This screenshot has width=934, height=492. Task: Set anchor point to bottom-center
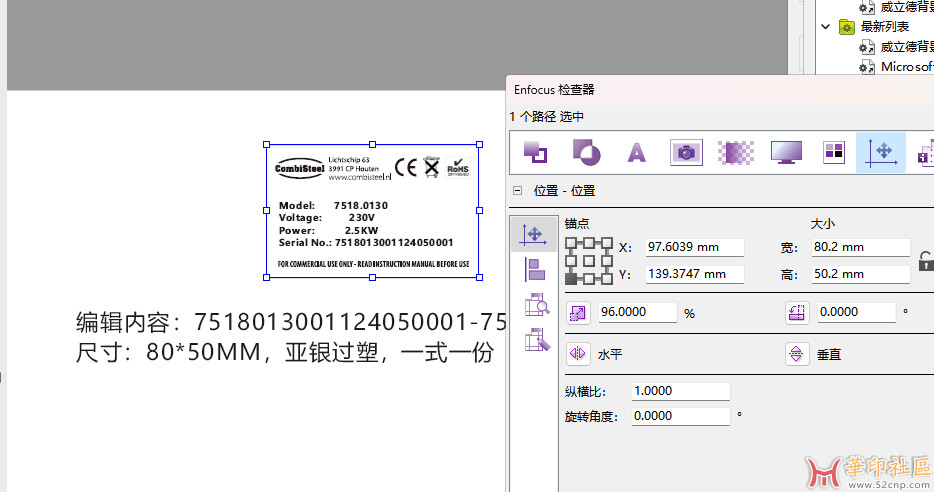[589, 278]
